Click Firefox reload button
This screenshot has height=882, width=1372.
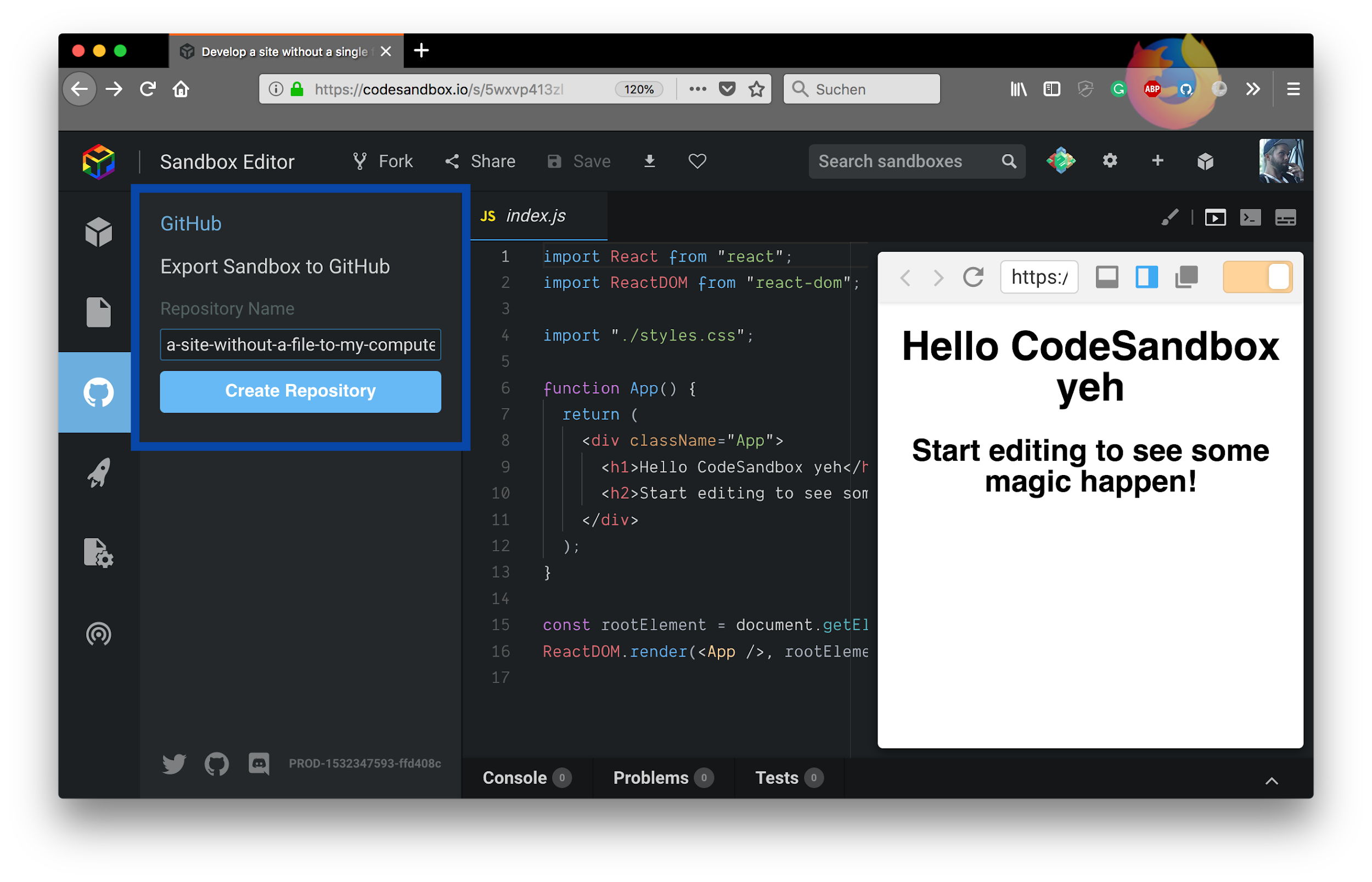click(148, 89)
